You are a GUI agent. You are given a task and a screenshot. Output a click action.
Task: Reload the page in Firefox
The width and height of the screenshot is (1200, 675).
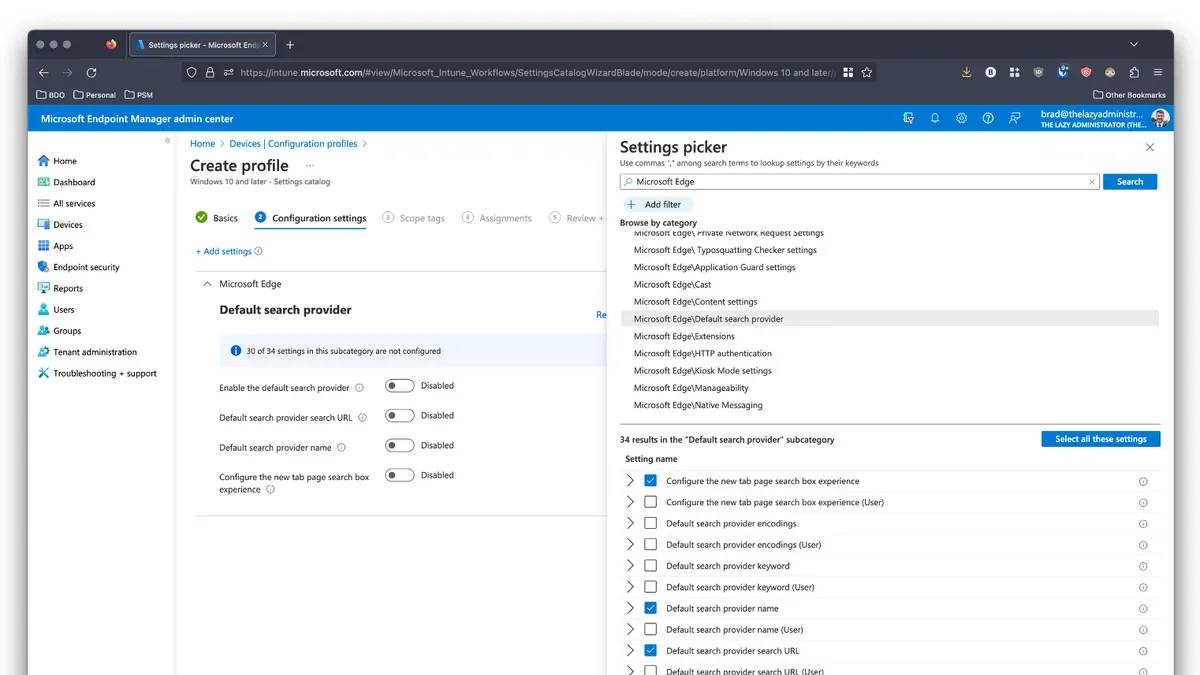91,72
